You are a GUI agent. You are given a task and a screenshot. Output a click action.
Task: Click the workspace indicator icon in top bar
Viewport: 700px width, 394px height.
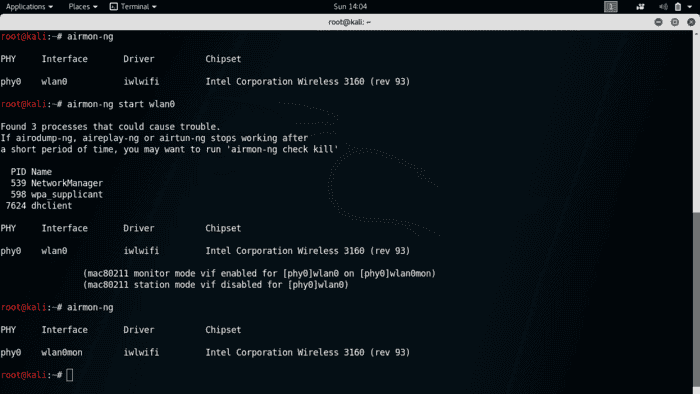click(611, 7)
